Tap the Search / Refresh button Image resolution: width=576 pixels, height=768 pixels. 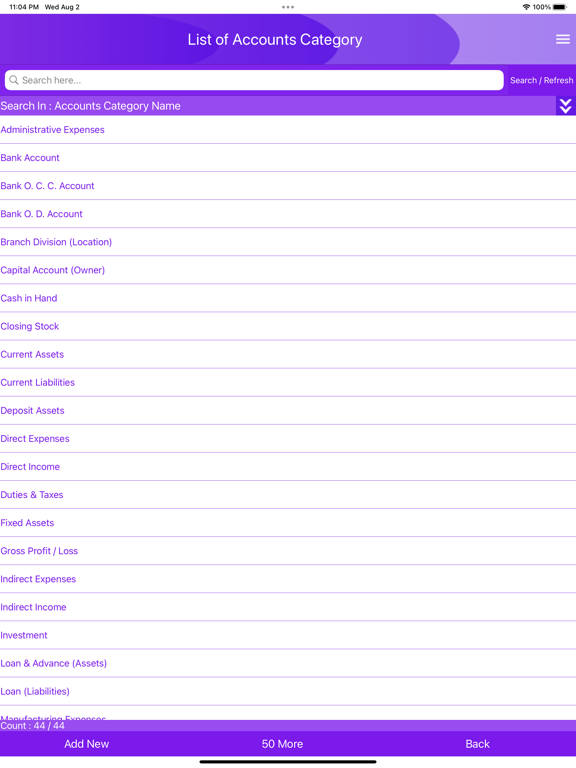(541, 80)
